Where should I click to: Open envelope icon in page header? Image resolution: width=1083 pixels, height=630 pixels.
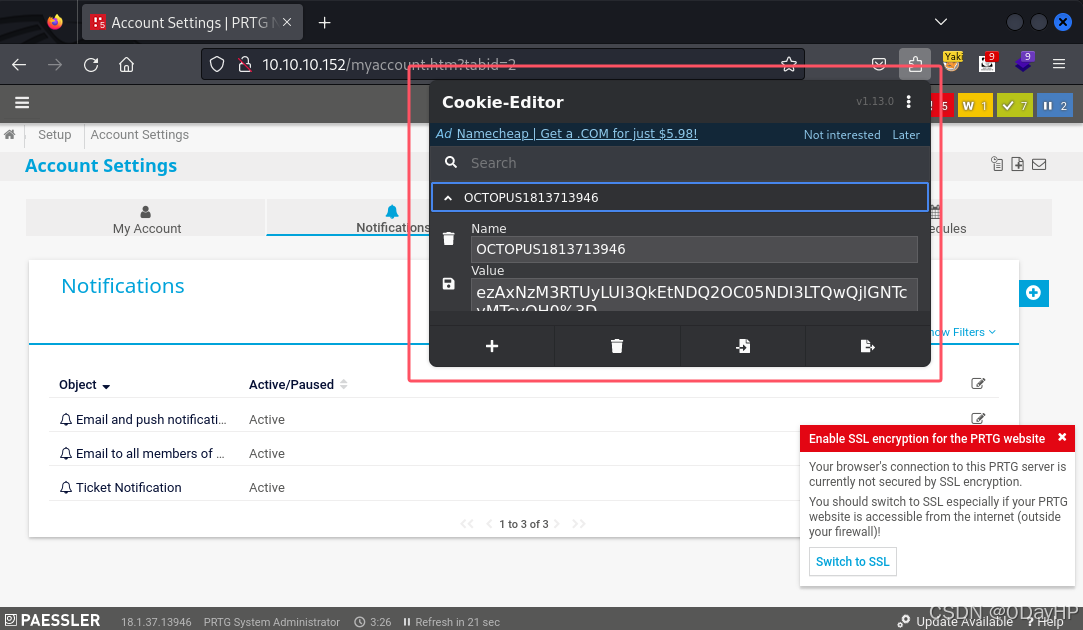pyautogui.click(x=1039, y=164)
